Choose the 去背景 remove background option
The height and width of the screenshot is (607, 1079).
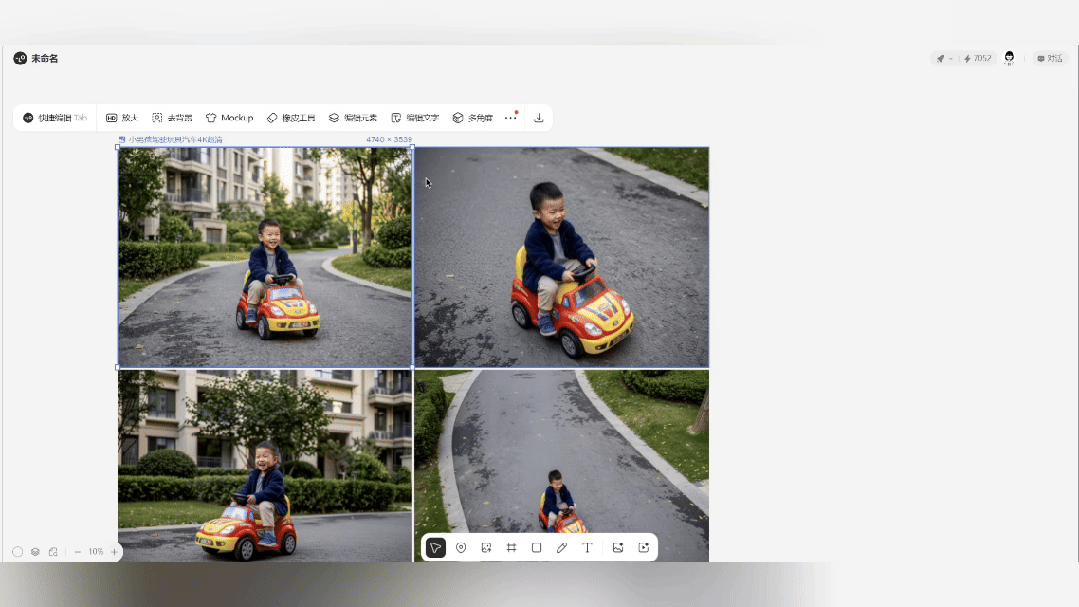pyautogui.click(x=172, y=118)
